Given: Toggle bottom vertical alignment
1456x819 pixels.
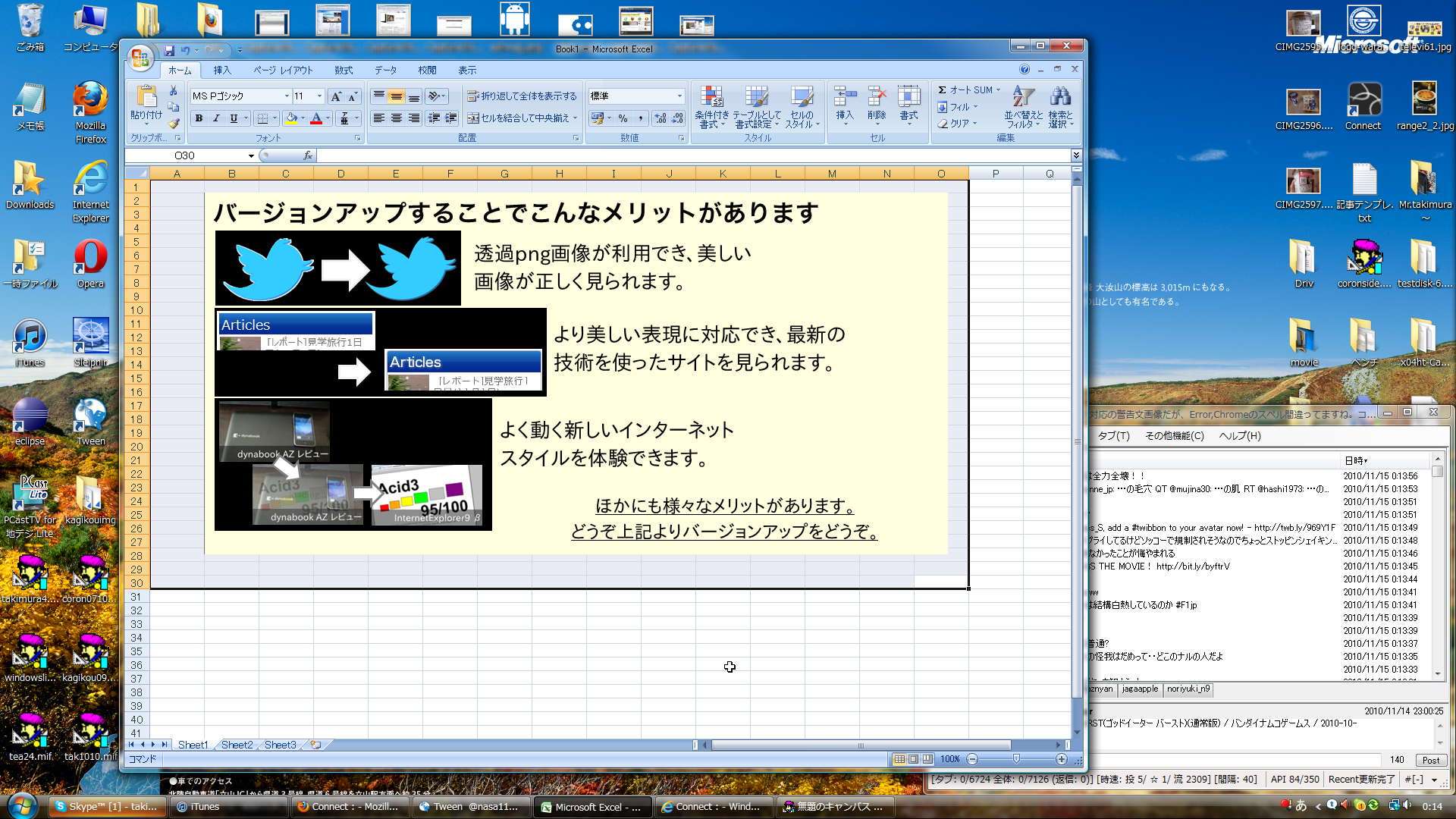Looking at the screenshot, I should coord(413,96).
